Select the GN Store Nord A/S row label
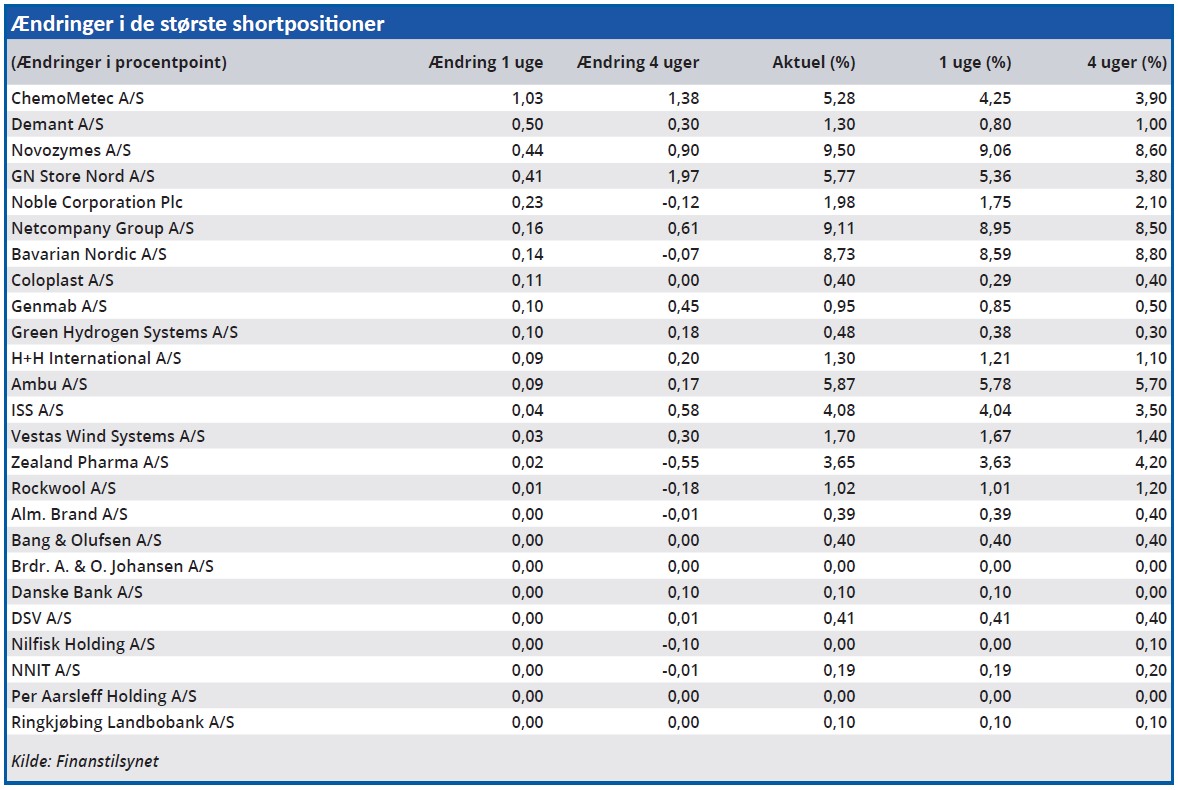Viewport: 1178px width, 790px height. 83,176
